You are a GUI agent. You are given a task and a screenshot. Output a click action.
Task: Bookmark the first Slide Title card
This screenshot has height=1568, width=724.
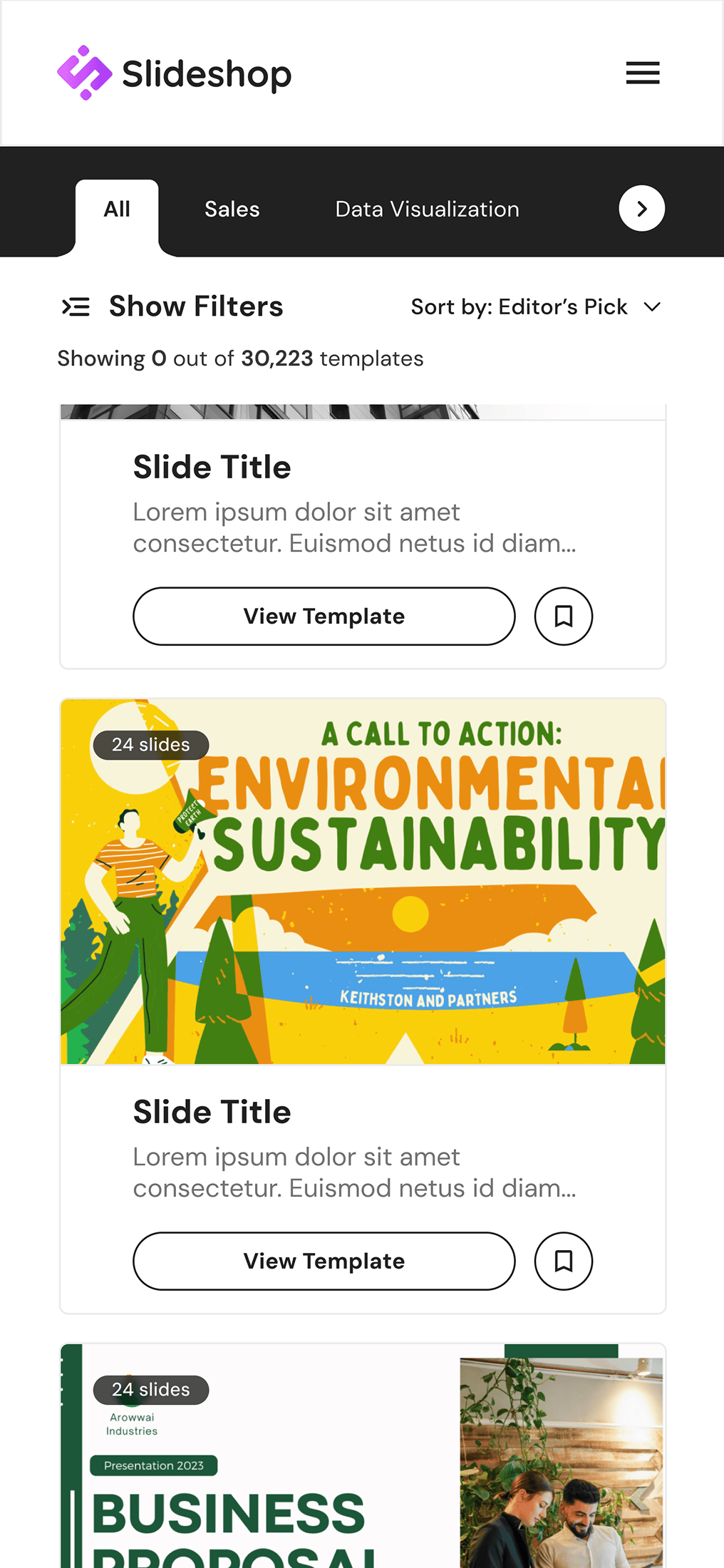(x=563, y=617)
